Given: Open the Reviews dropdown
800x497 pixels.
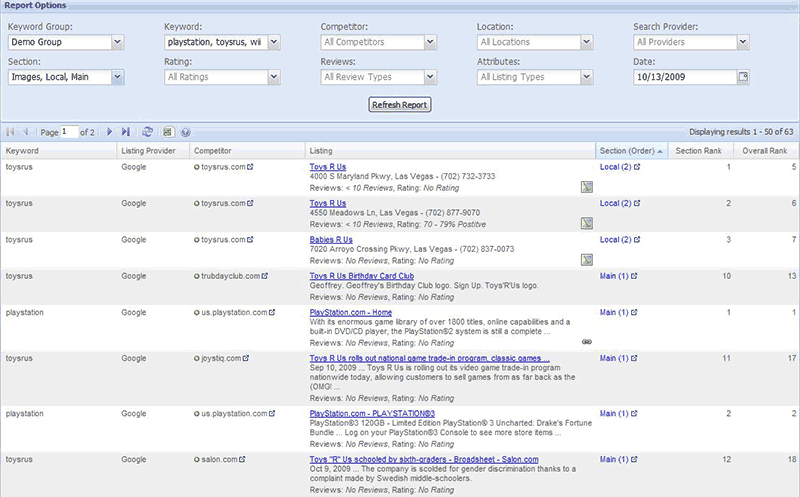Looking at the screenshot, I should (x=430, y=77).
